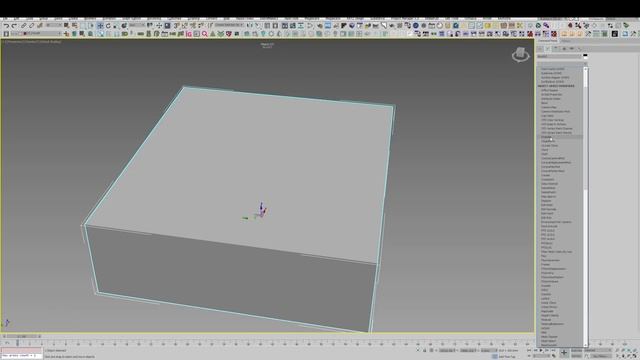Toggle the Snaps Toggle button
This screenshot has height=360, width=640.
point(176,26)
